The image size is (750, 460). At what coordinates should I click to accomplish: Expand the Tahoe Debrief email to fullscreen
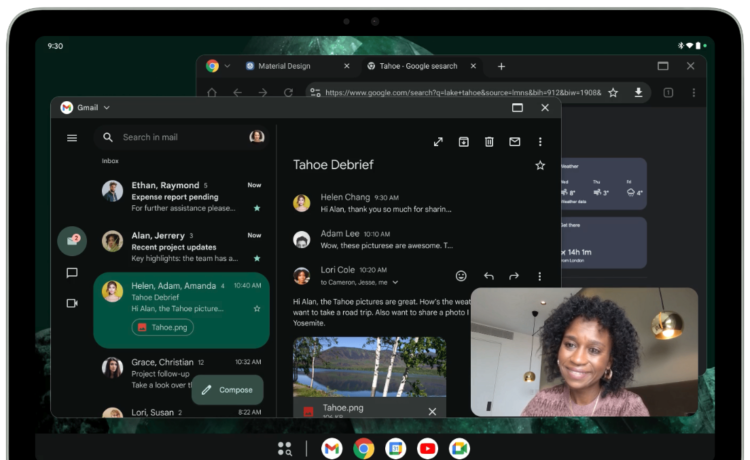[438, 142]
